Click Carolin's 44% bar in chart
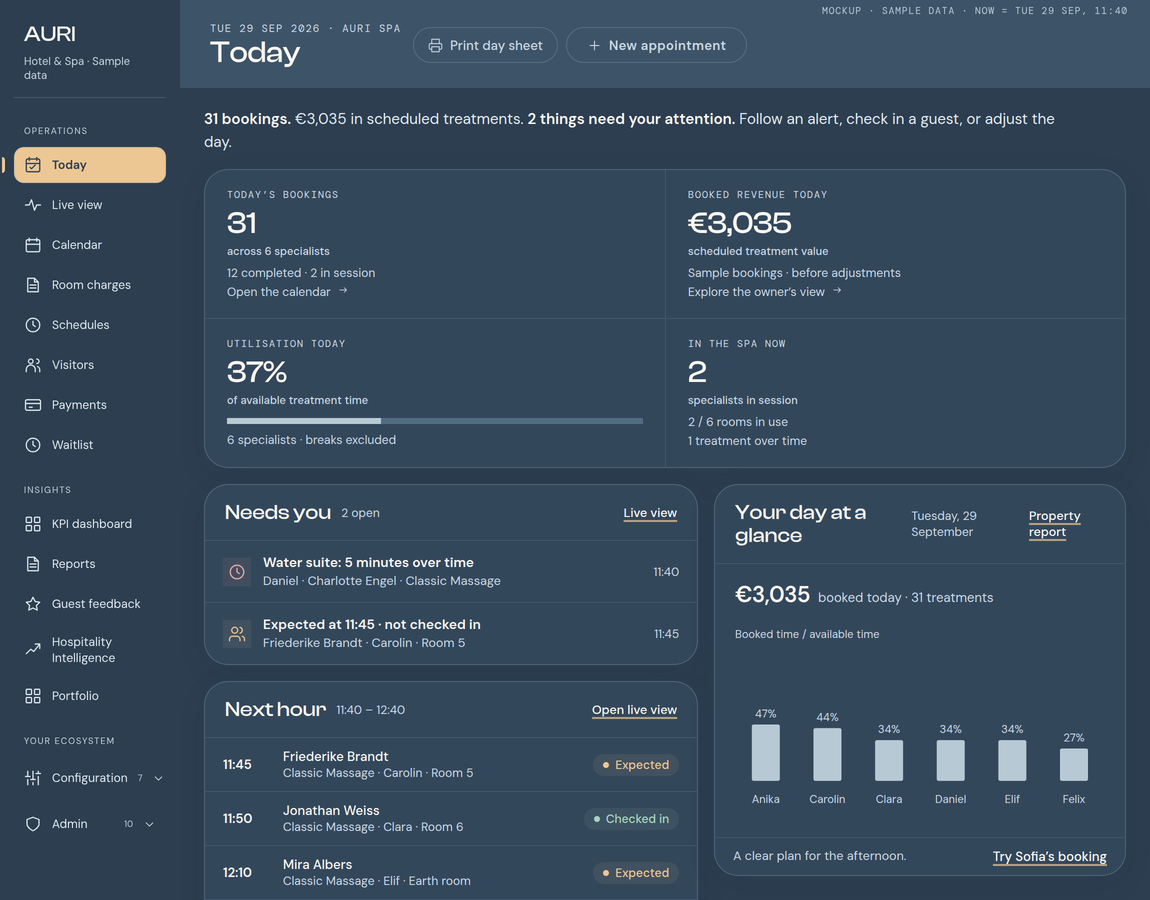 click(827, 754)
